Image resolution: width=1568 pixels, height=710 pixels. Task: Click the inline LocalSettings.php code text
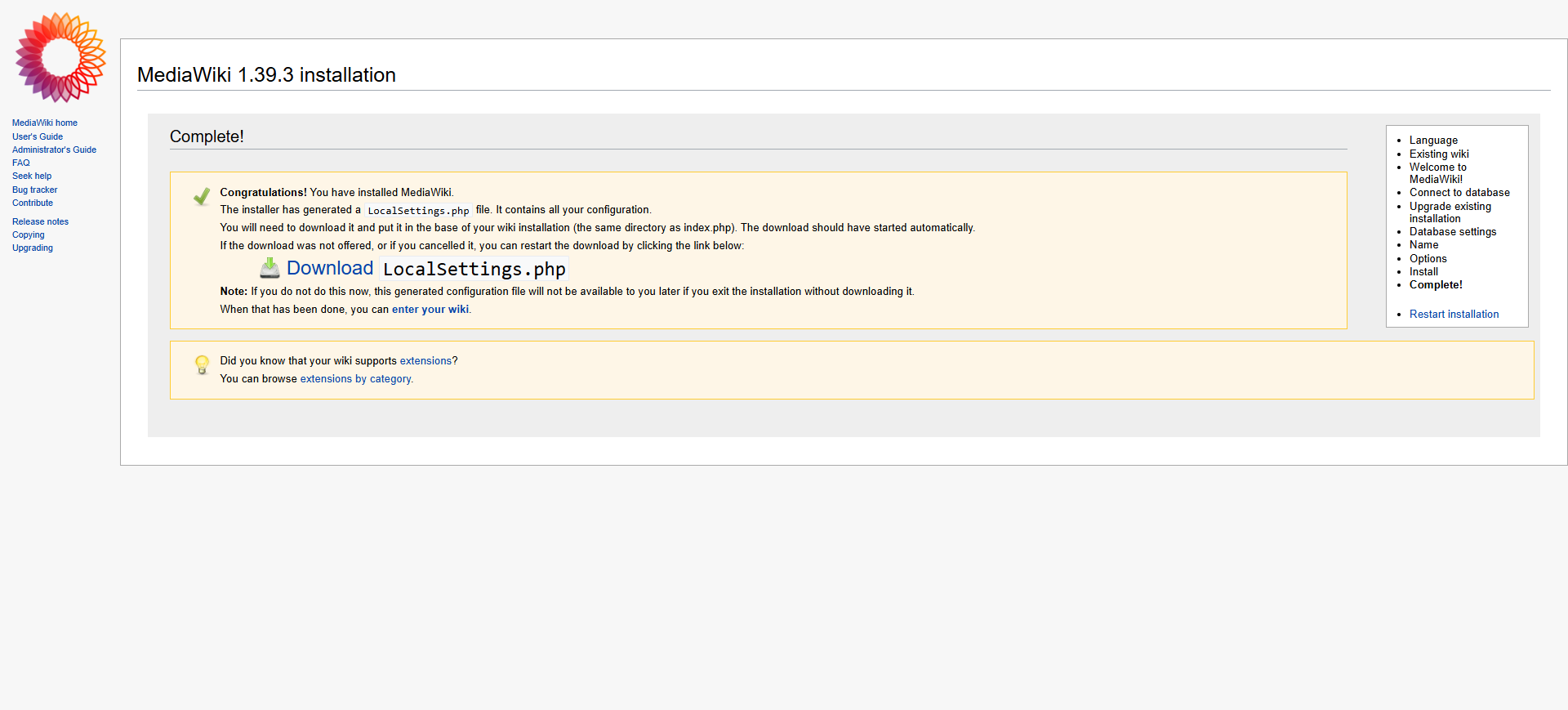[x=418, y=211]
